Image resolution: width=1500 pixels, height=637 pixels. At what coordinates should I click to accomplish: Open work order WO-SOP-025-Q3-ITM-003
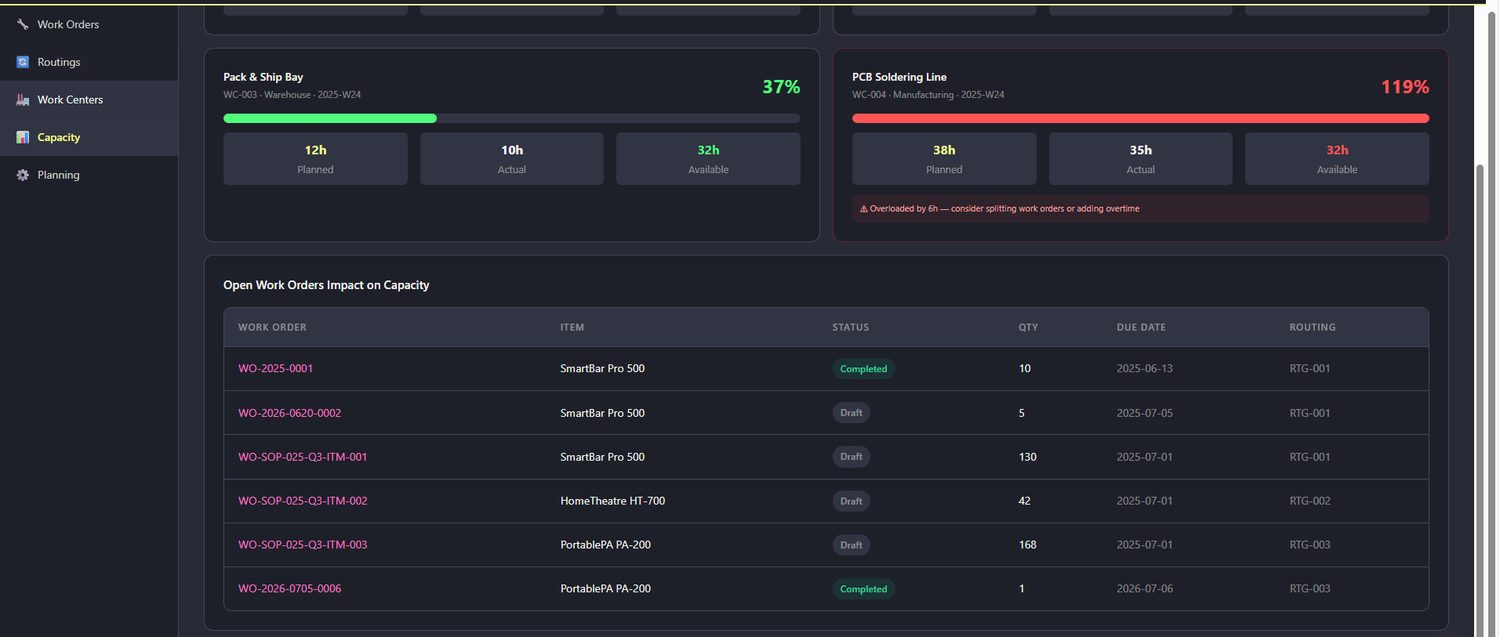tap(302, 545)
